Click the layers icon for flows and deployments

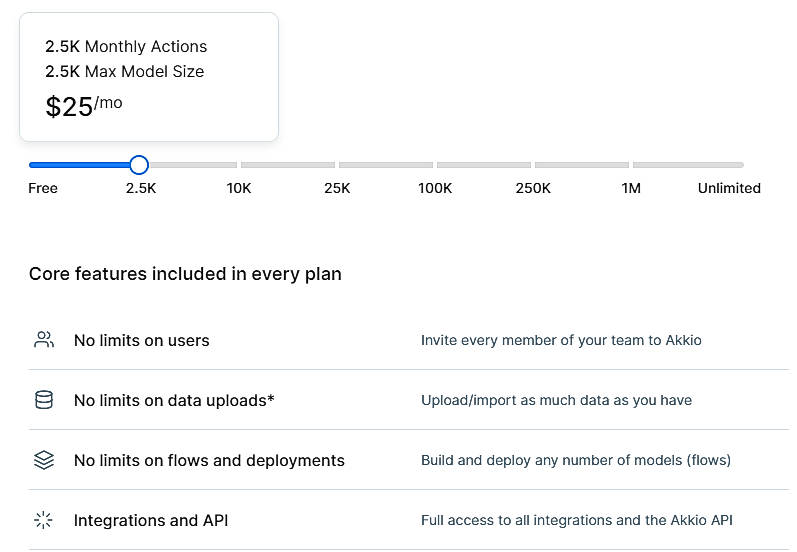(43, 460)
